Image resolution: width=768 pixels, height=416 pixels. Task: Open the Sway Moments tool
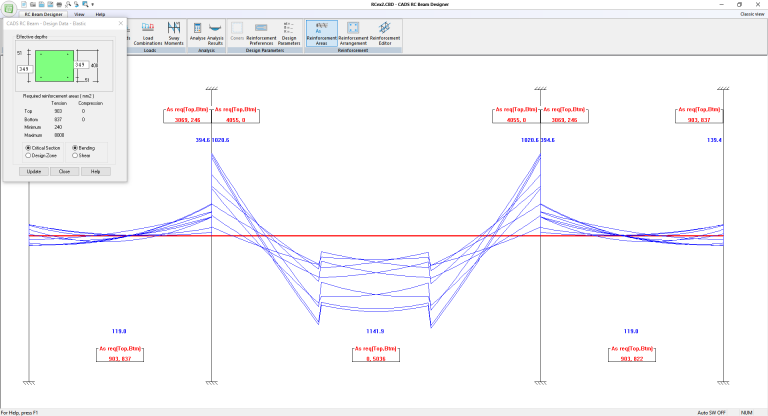[174, 34]
